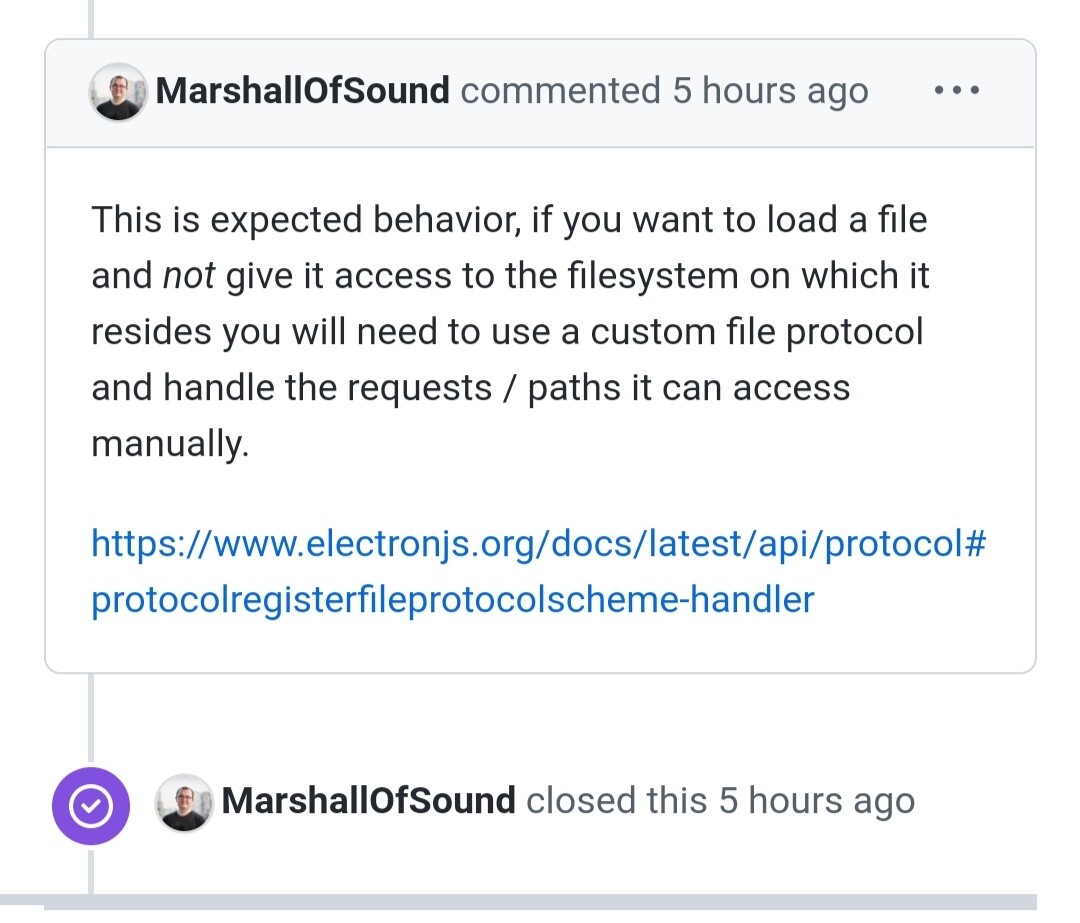
Task: Open the electronjs.org protocol docs link
Action: 539,543
